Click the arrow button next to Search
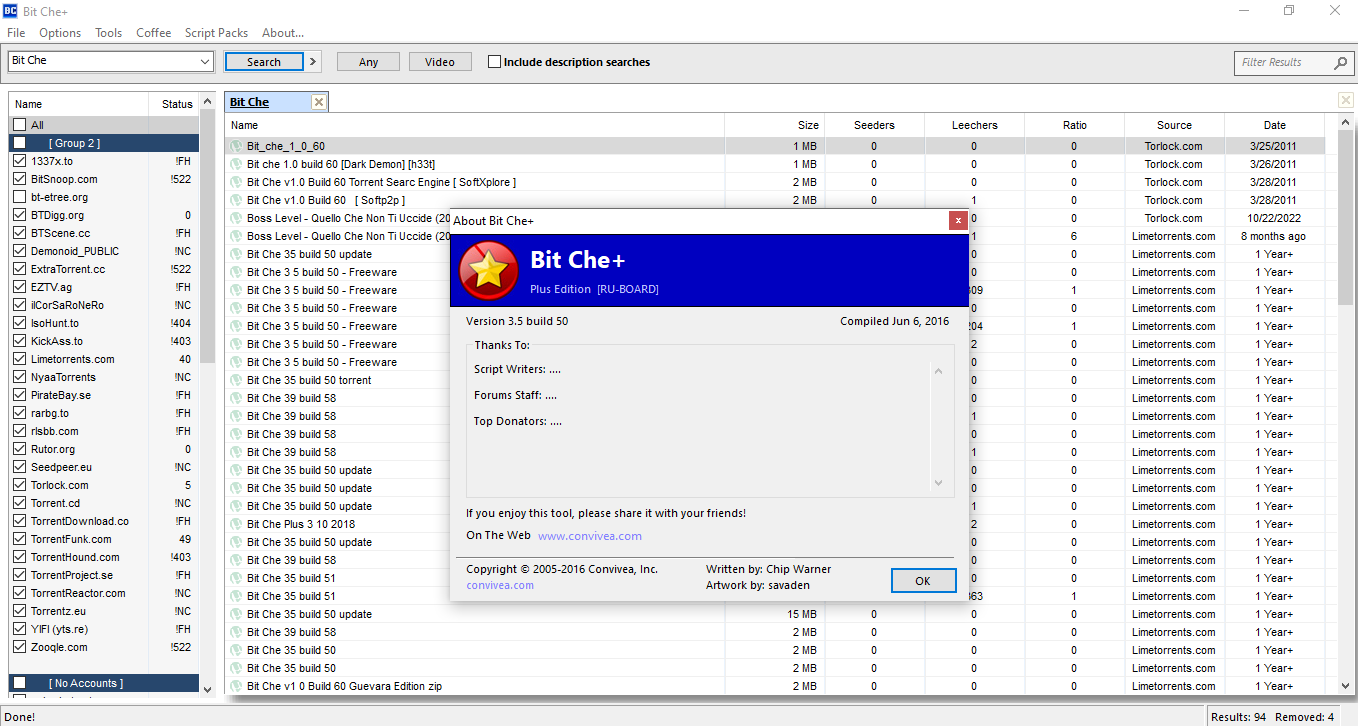Viewport: 1358px width, 726px height. pos(313,62)
